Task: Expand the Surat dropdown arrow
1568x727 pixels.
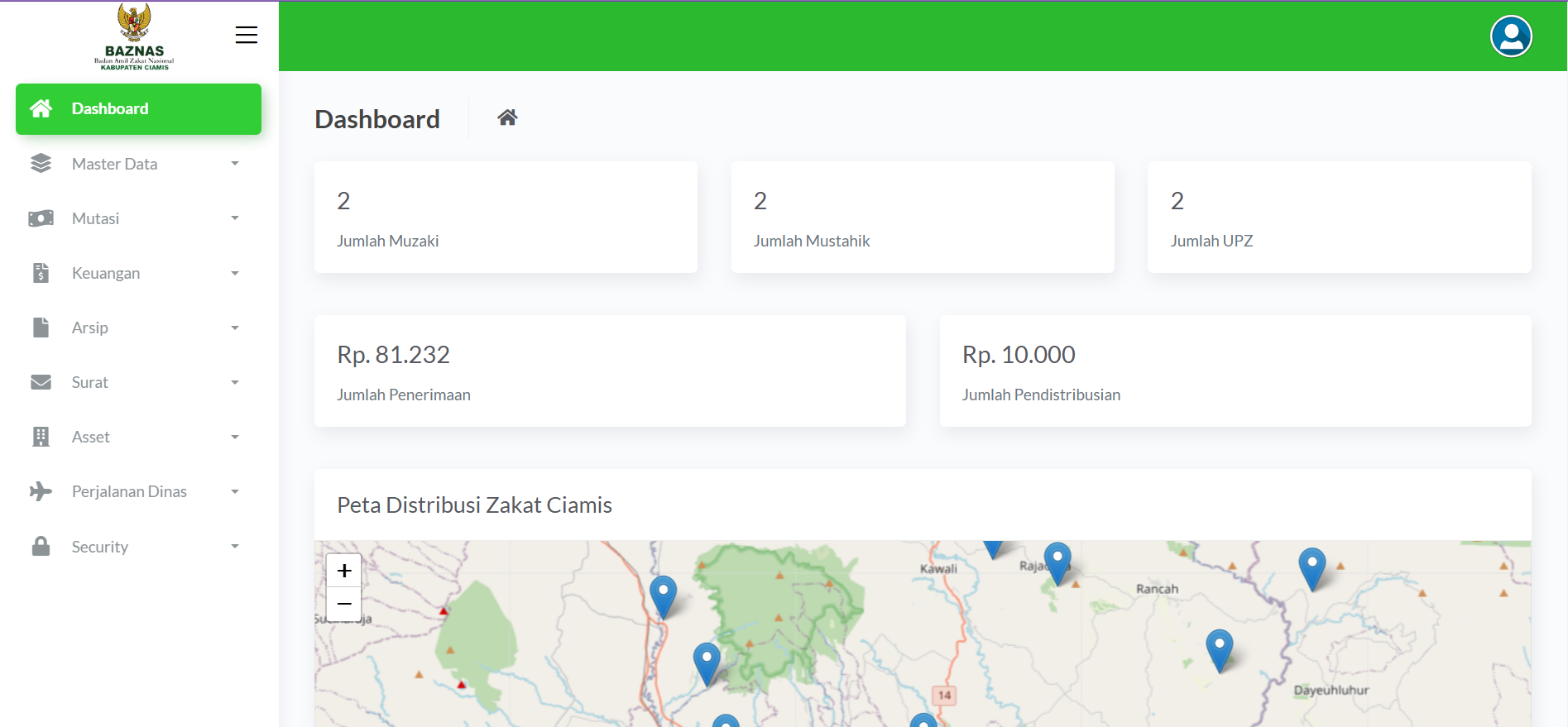Action: tap(235, 382)
